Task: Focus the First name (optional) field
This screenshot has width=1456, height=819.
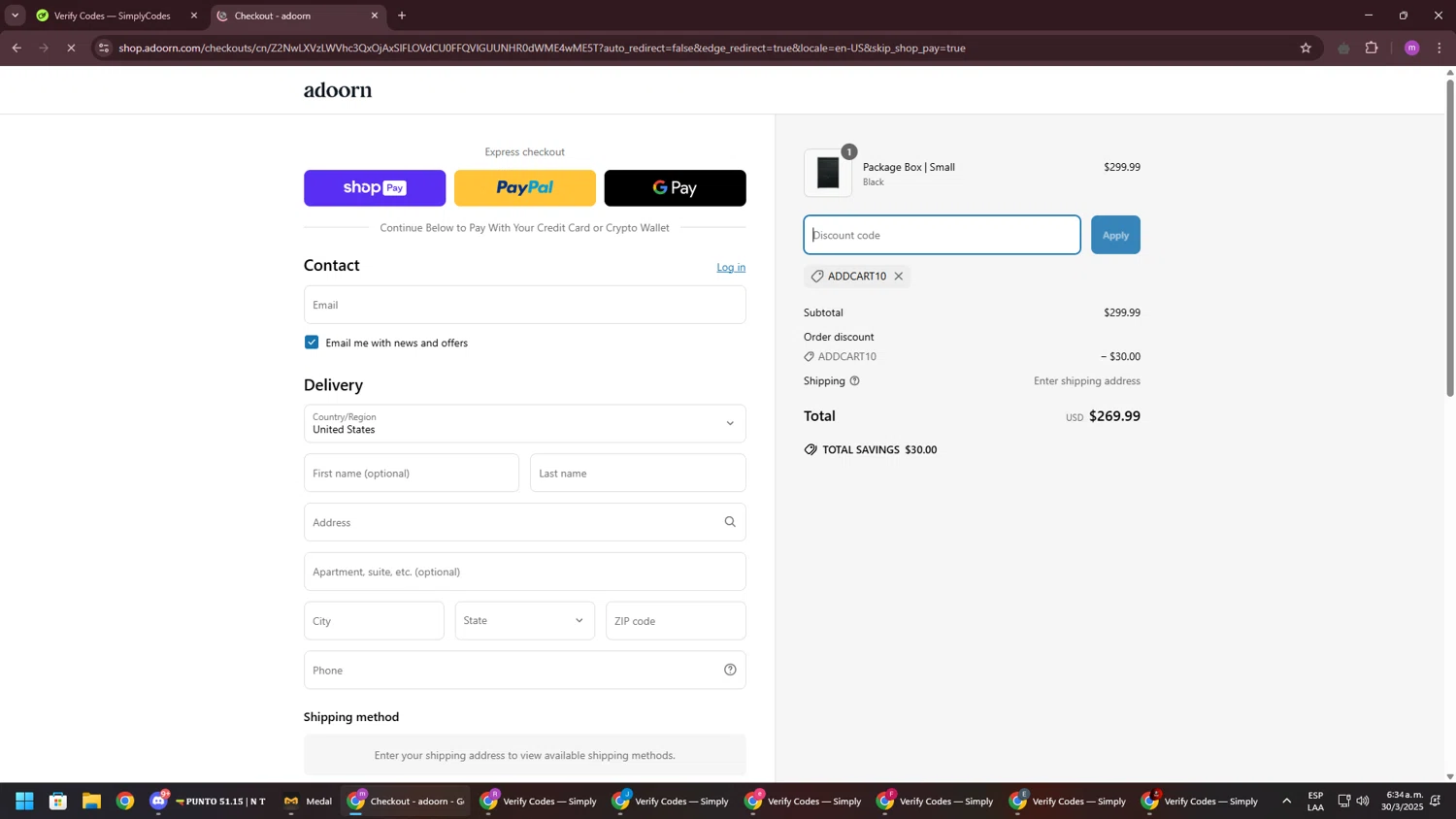Action: (412, 474)
